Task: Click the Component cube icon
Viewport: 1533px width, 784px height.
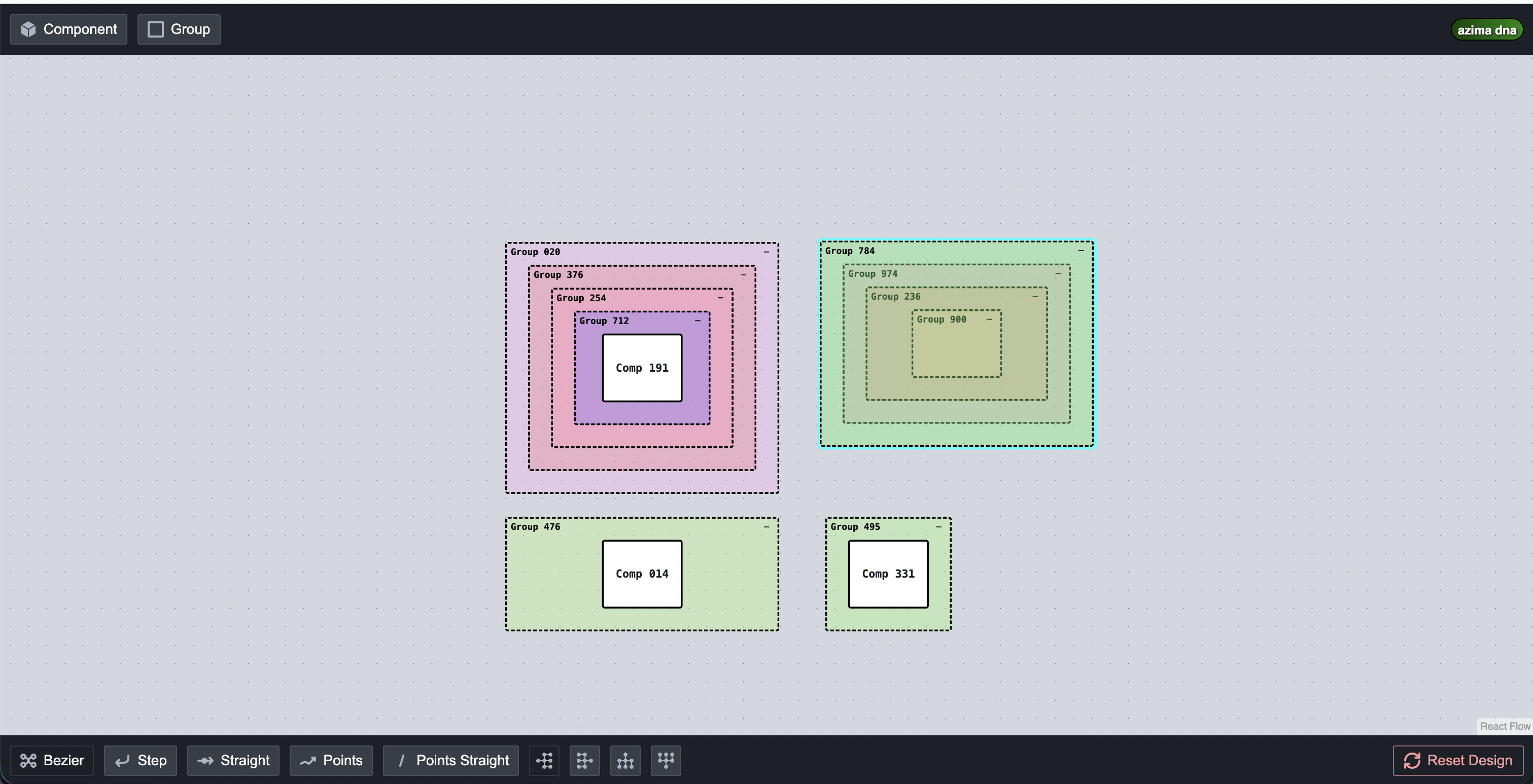Action: click(28, 28)
